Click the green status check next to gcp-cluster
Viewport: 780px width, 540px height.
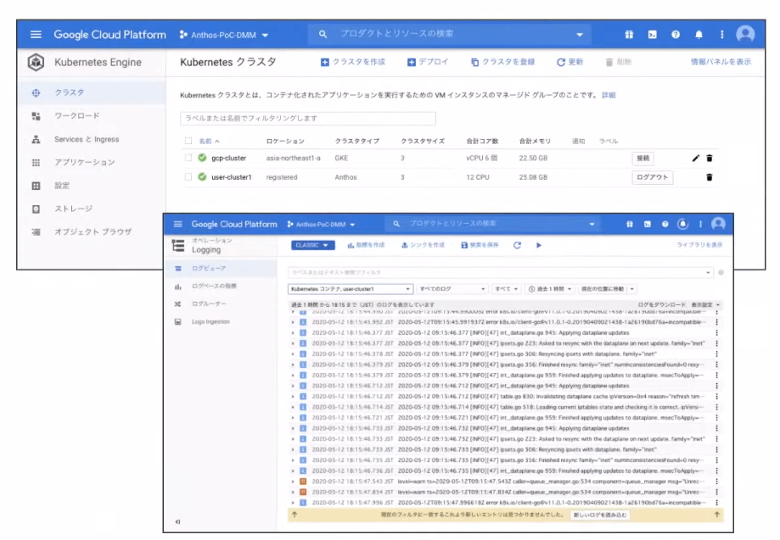click(202, 158)
